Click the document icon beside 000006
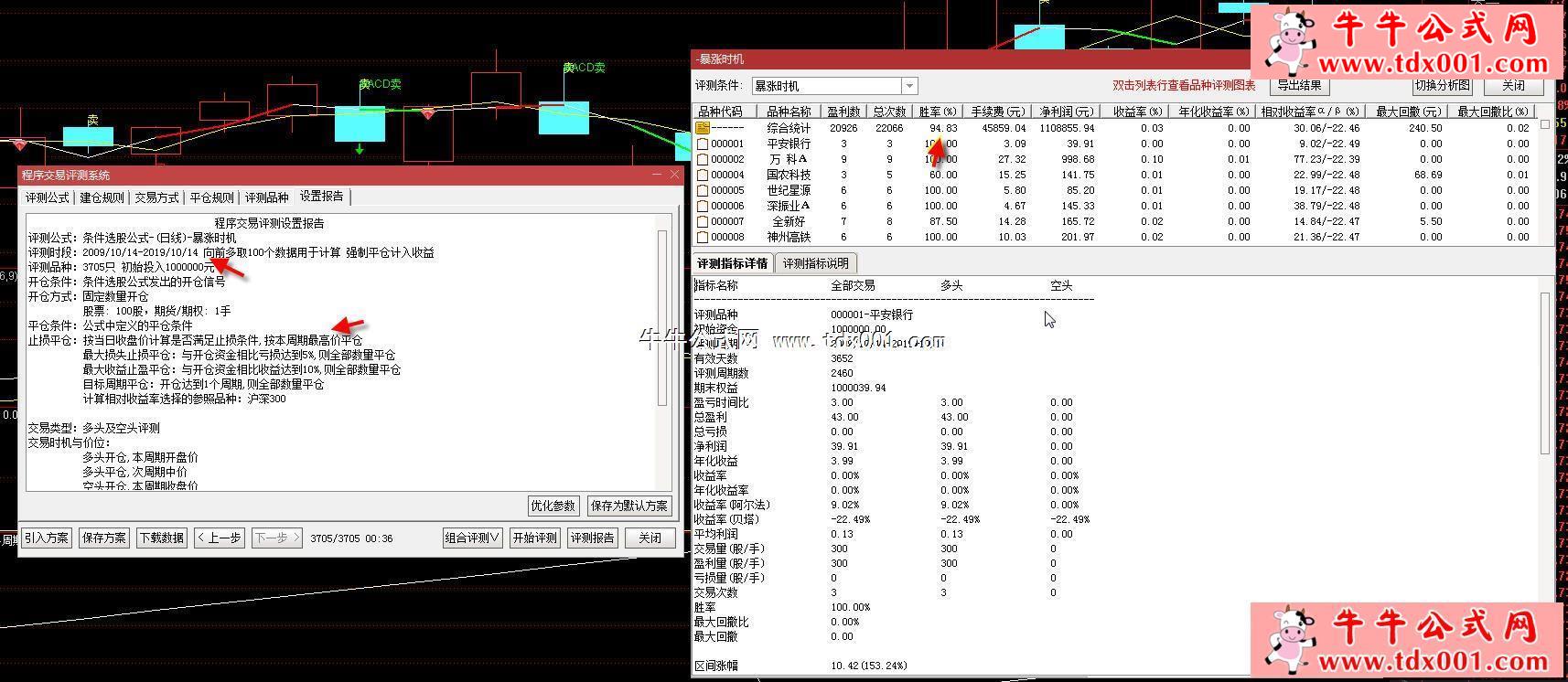 tap(703, 206)
